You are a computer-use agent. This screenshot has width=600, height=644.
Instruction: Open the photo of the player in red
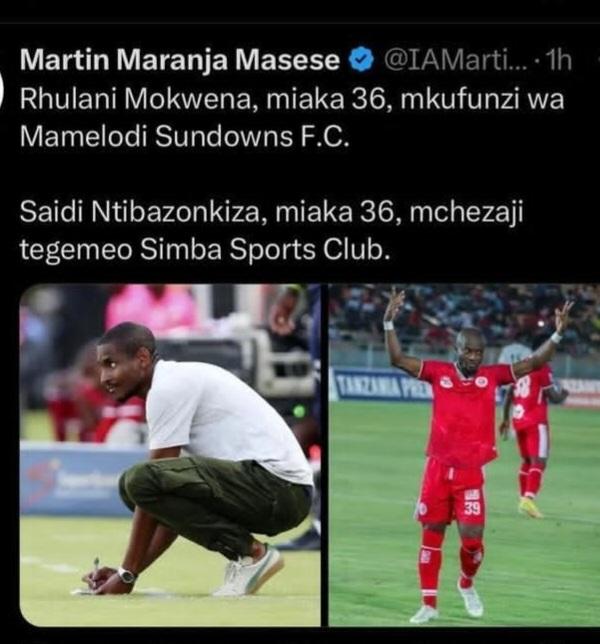click(x=464, y=455)
